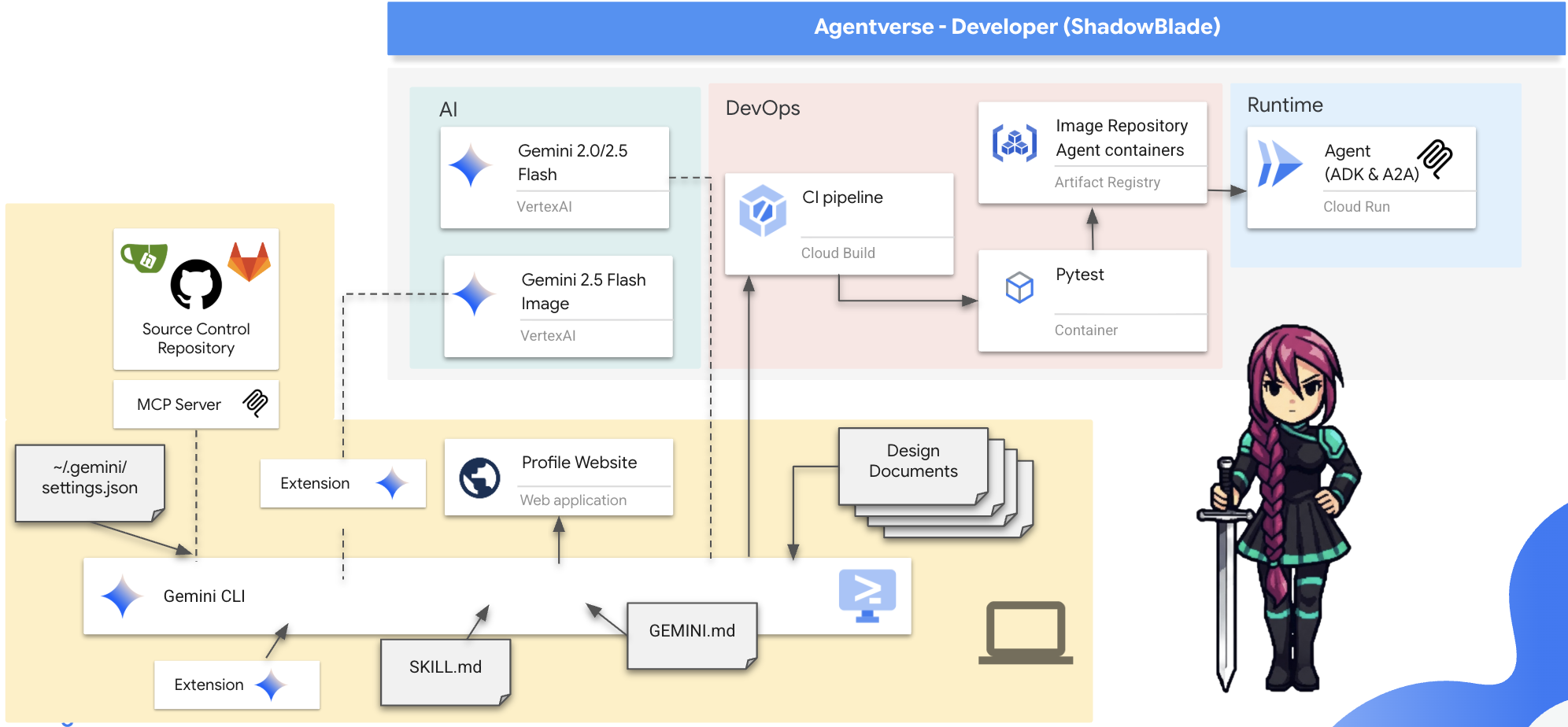
Task: Click the GitHub octocat logo
Action: [196, 285]
